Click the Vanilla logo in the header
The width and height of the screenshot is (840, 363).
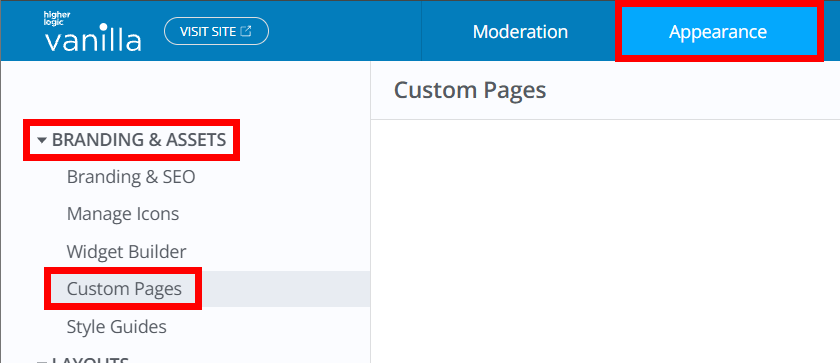pyautogui.click(x=93, y=32)
